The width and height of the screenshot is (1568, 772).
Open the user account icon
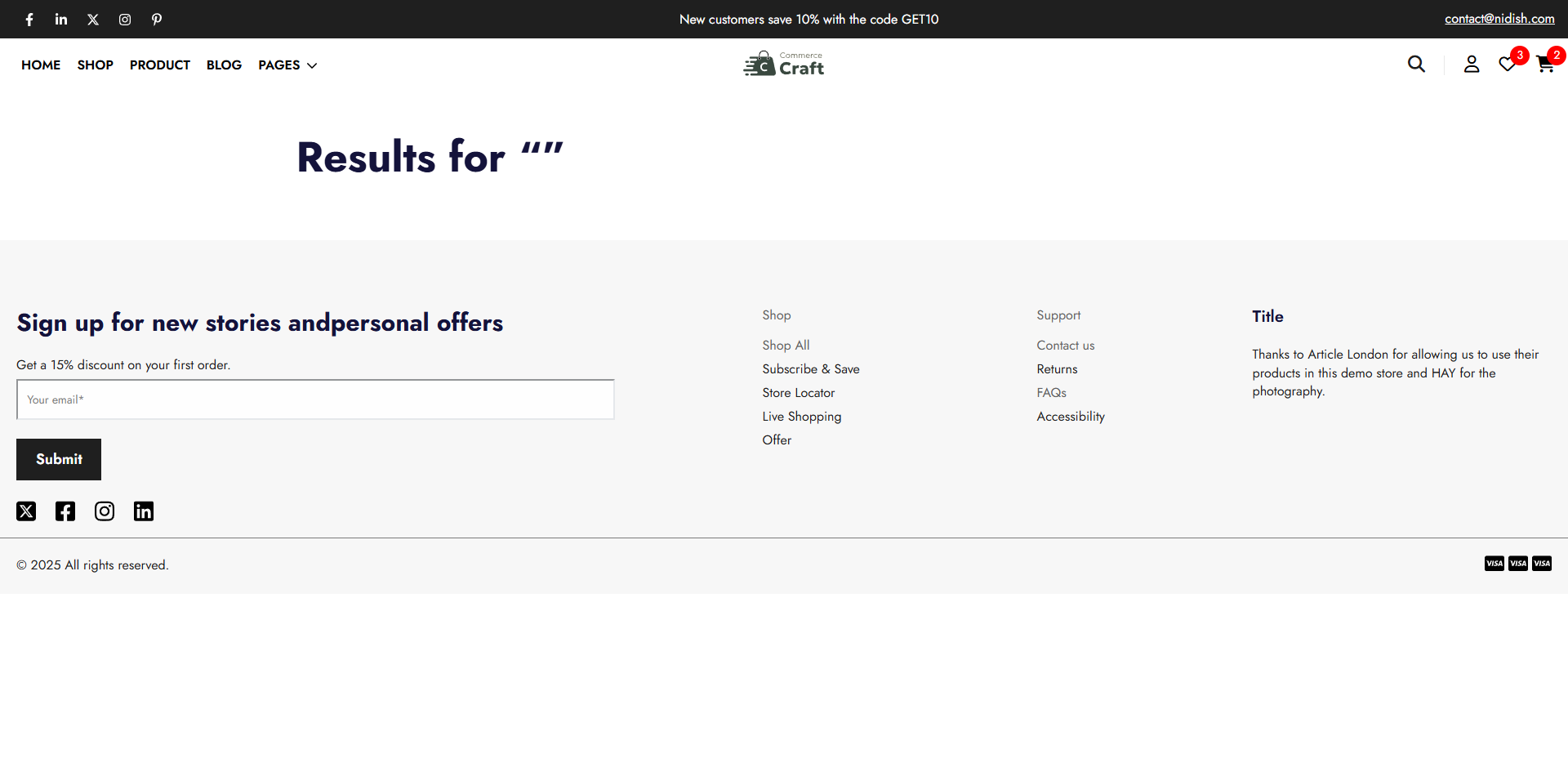[1472, 64]
